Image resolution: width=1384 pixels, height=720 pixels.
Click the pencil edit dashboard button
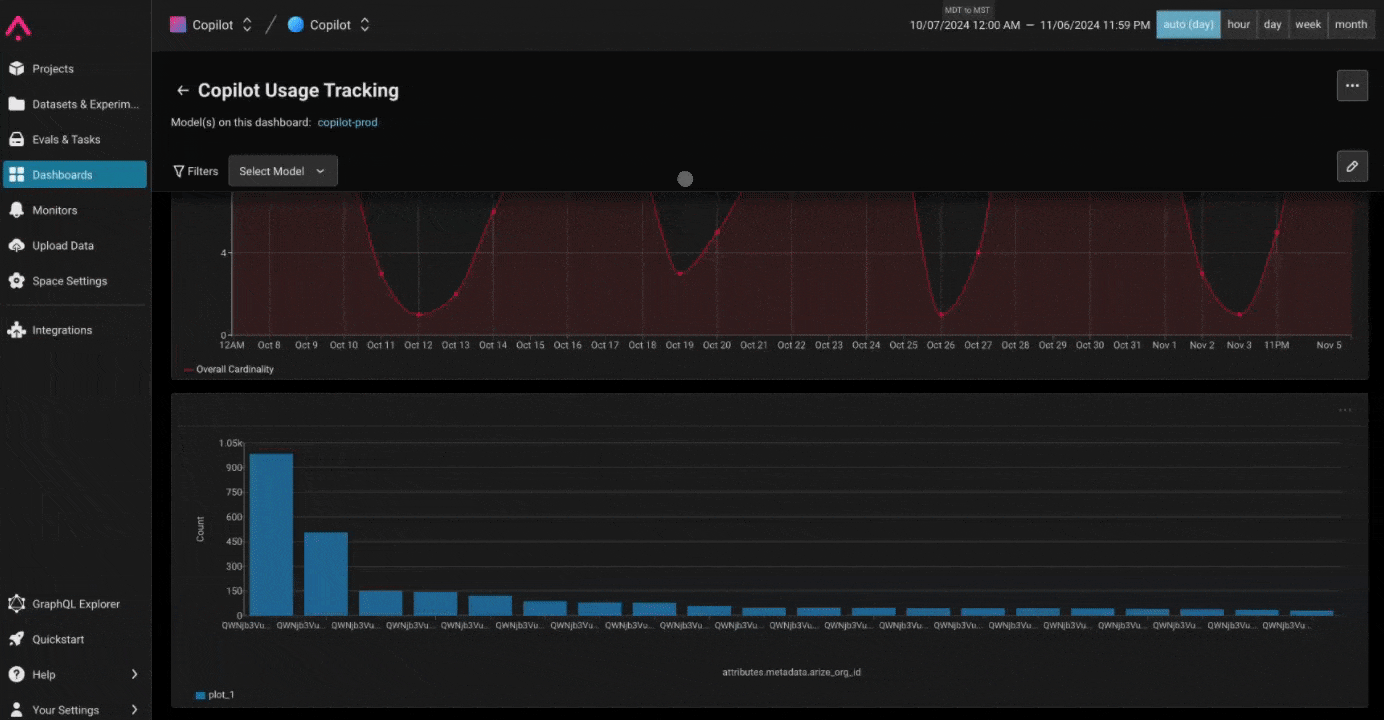1352,166
